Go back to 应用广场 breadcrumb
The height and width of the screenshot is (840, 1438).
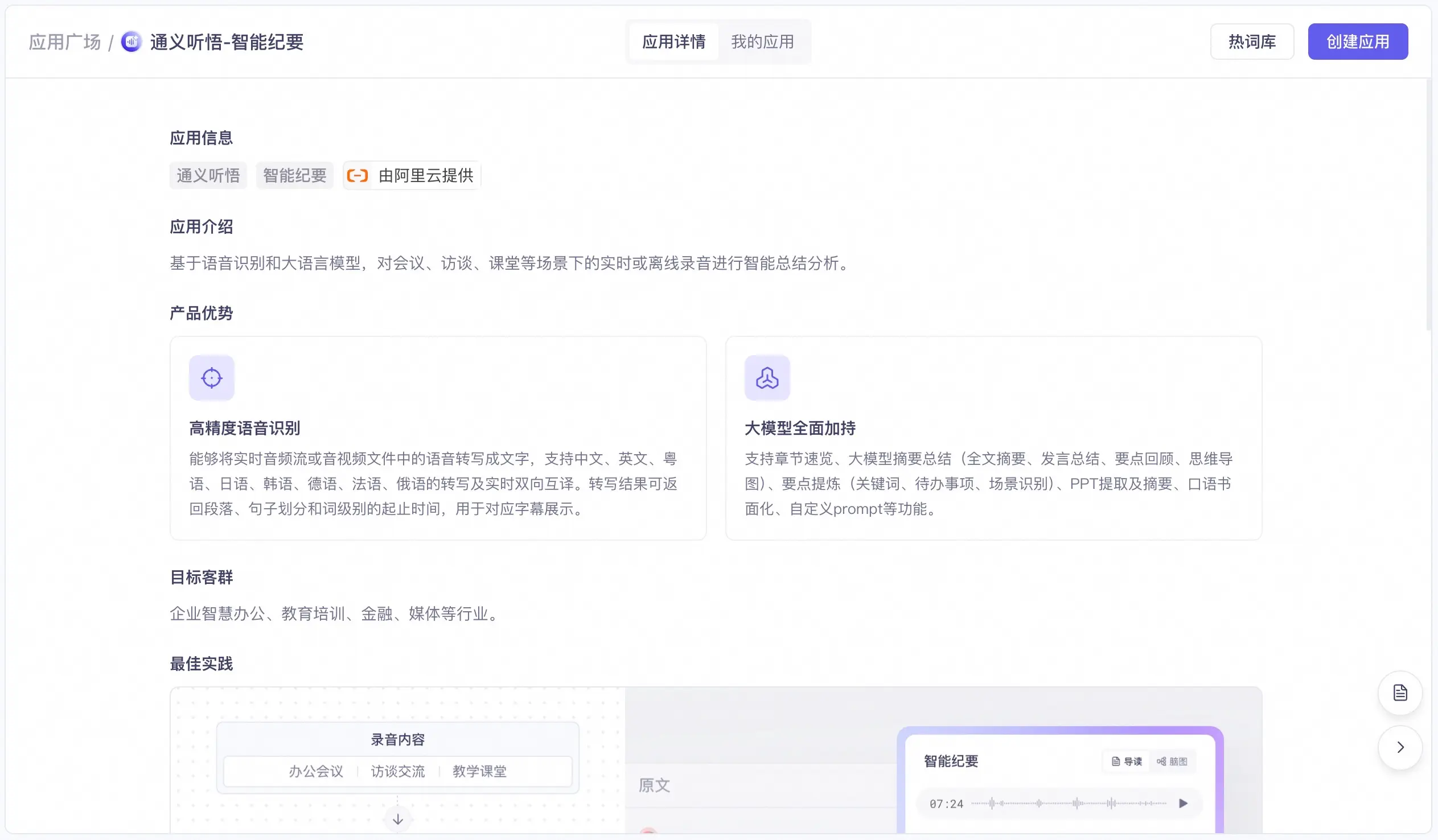(64, 42)
